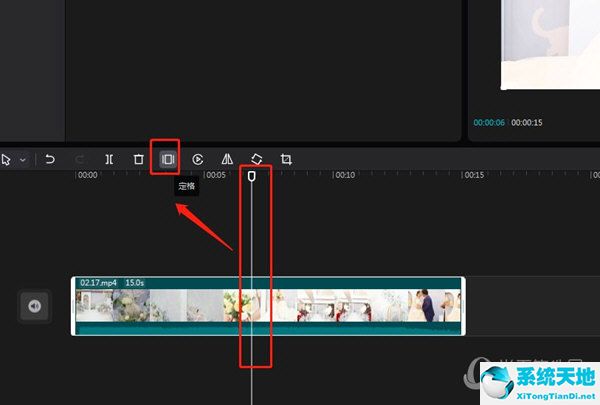Screen dimensions: 600x405
Task: Click the current time 00:00:06 readout
Action: click(489, 122)
